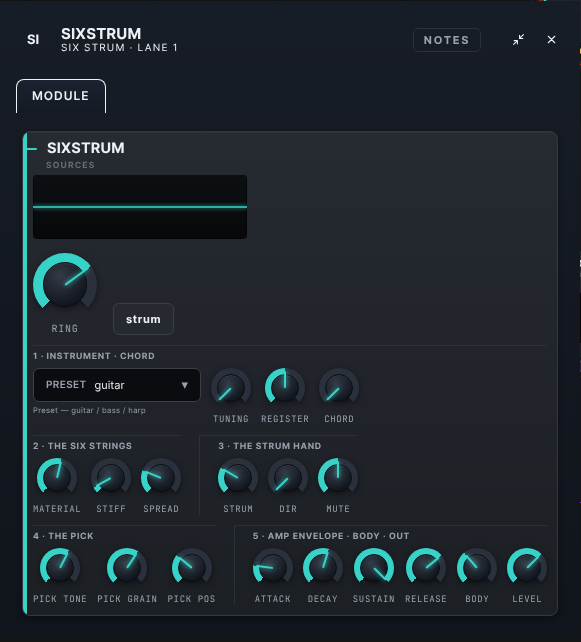Click the ATTACK knob

[273, 568]
